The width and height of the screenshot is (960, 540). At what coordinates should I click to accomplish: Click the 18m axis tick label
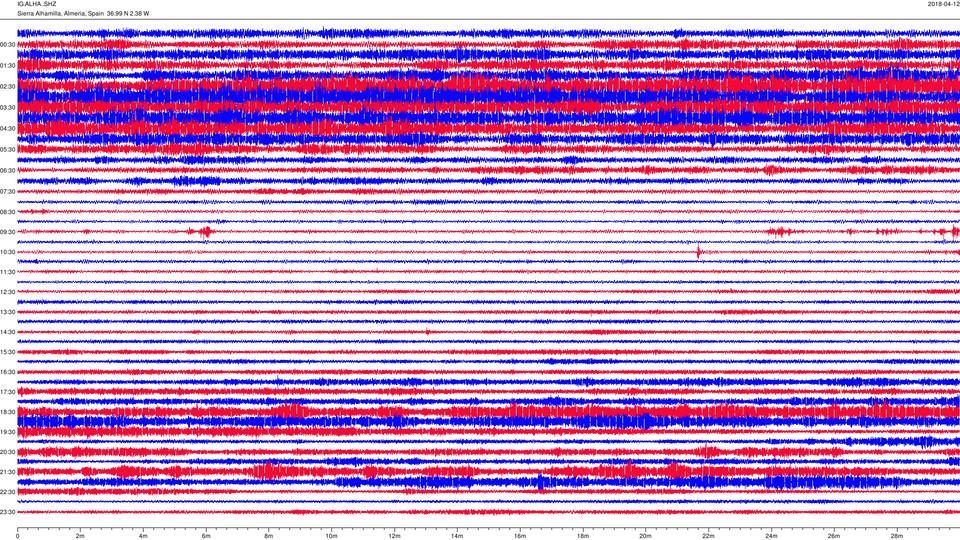pos(582,536)
